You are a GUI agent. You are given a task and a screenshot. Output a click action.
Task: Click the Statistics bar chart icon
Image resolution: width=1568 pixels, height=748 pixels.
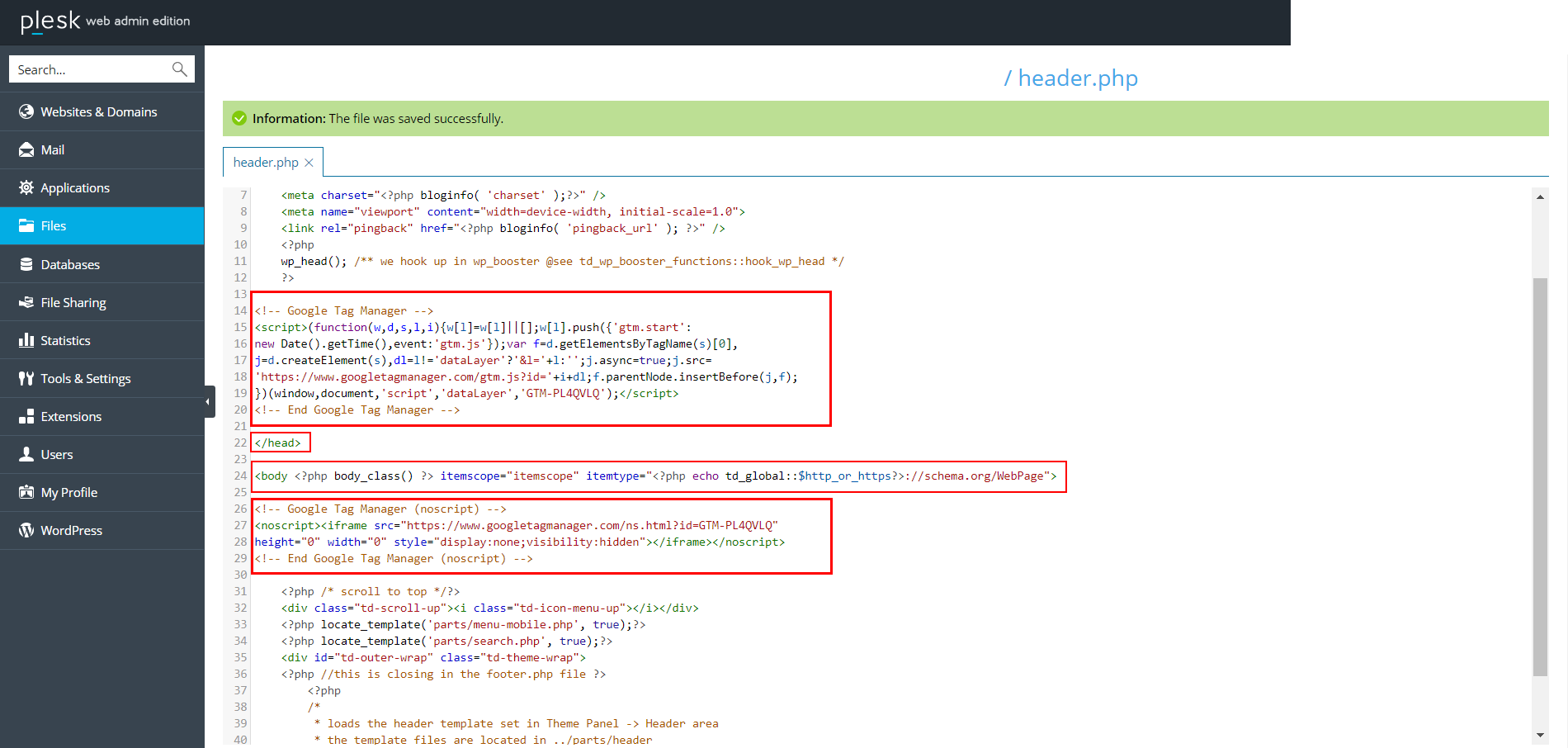[26, 340]
